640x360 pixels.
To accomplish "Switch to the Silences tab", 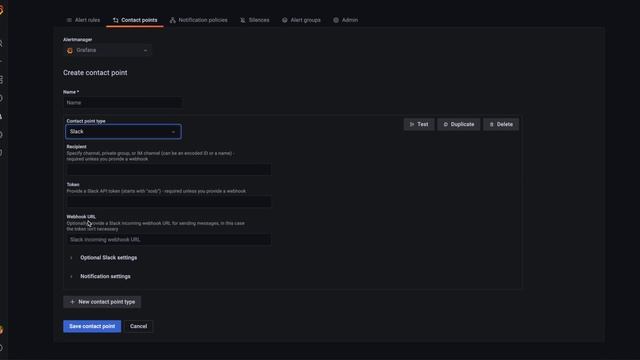I will [255, 20].
